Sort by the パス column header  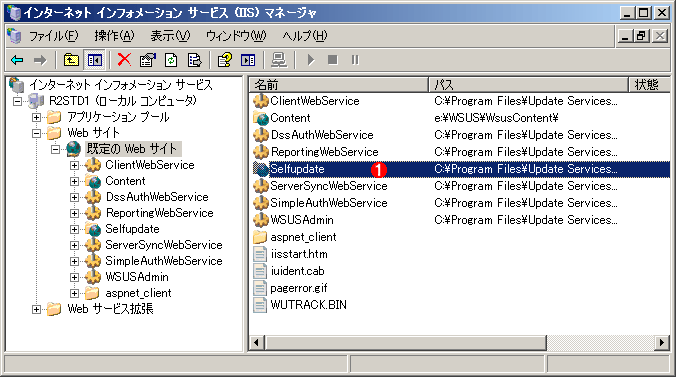tap(529, 85)
